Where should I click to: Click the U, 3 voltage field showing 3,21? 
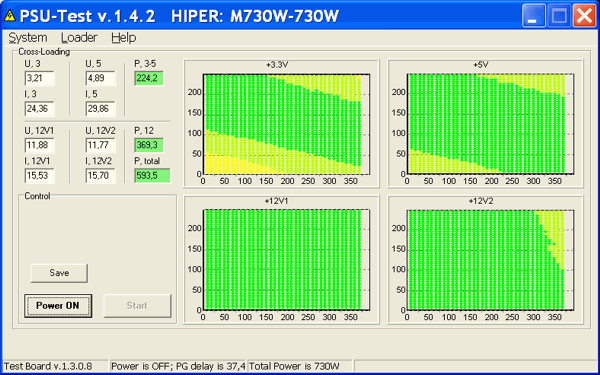[x=39, y=78]
